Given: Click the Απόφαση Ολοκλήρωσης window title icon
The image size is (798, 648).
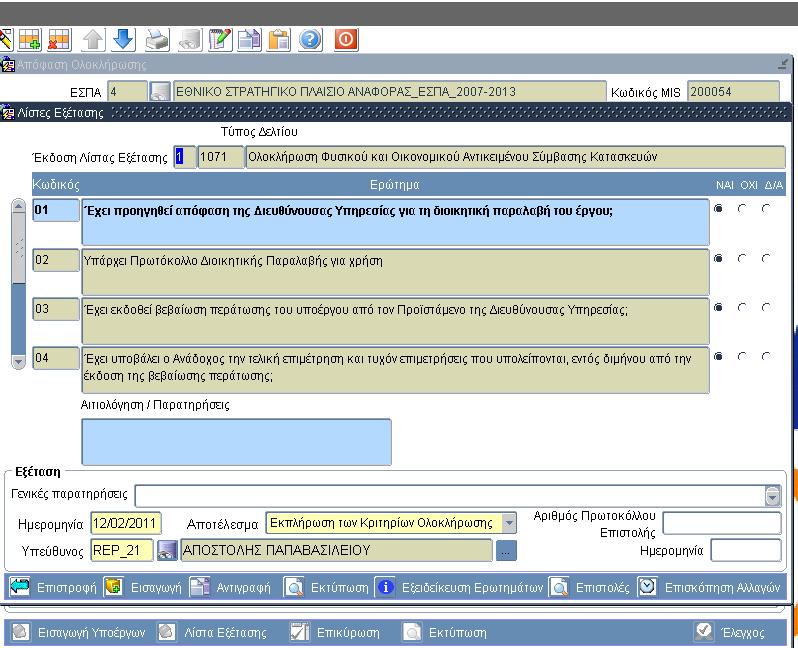Looking at the screenshot, I should (8, 65).
